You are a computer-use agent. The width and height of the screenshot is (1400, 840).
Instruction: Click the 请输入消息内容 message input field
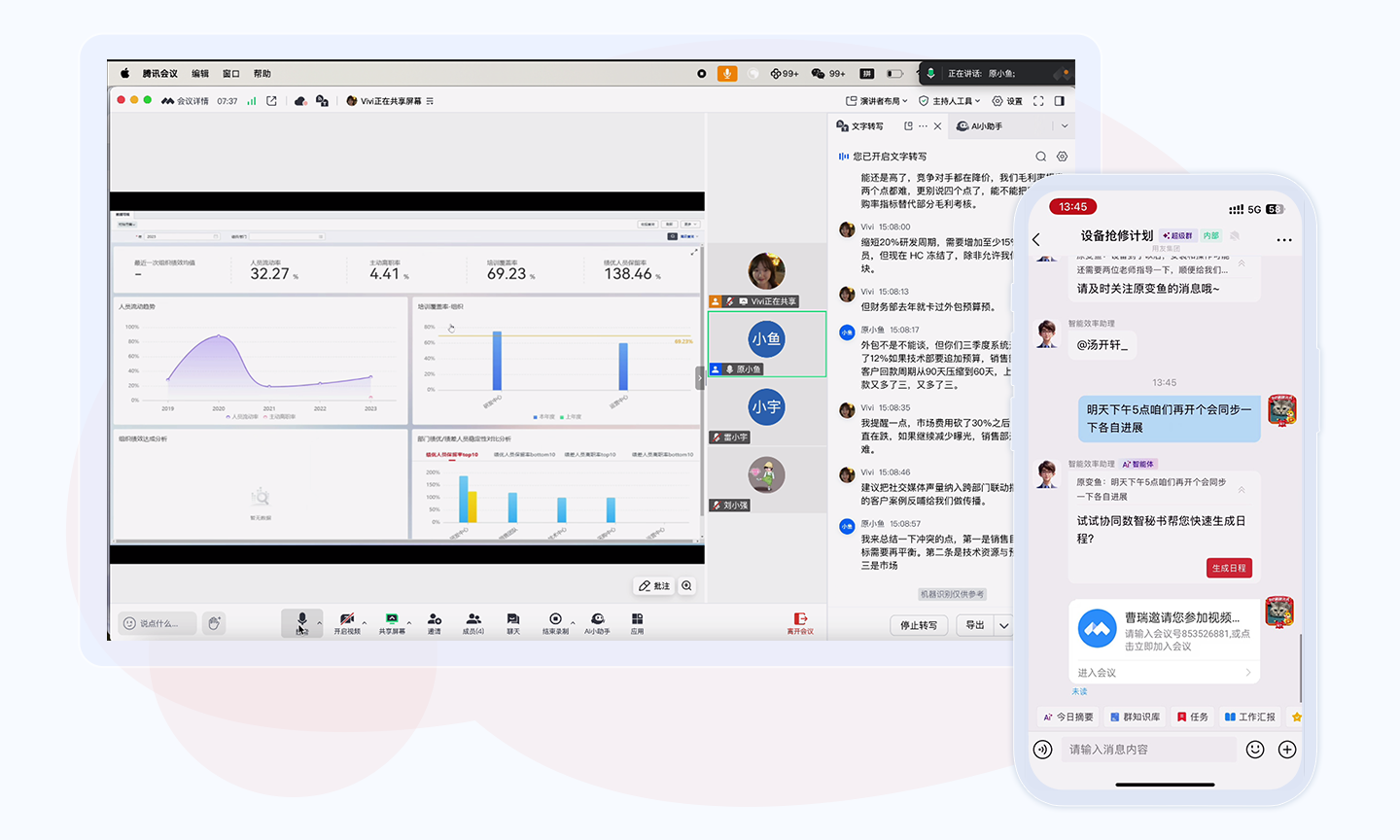coord(1147,750)
